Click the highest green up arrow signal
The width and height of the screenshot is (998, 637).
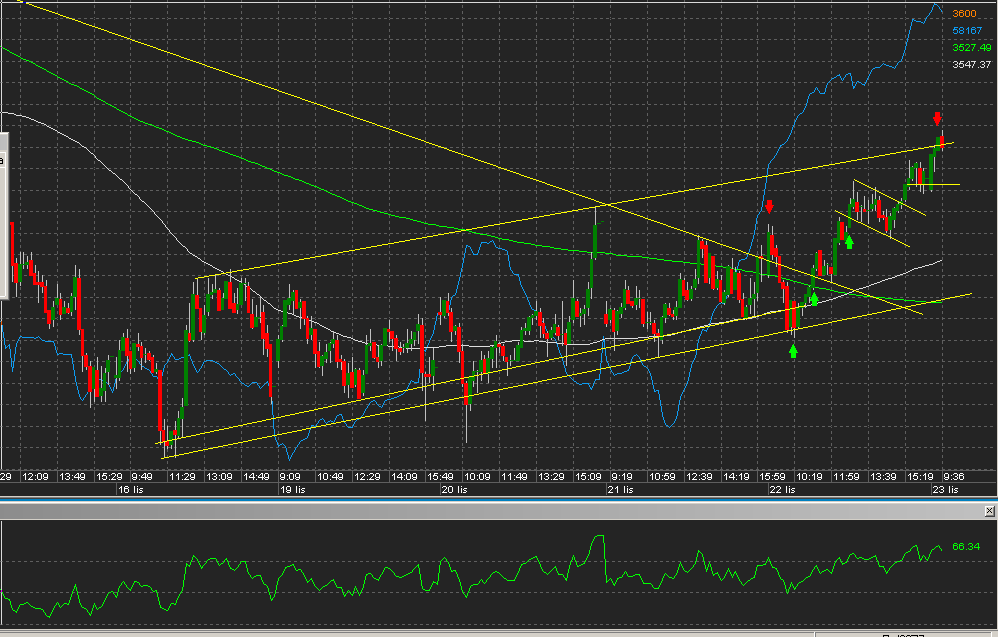pos(849,241)
